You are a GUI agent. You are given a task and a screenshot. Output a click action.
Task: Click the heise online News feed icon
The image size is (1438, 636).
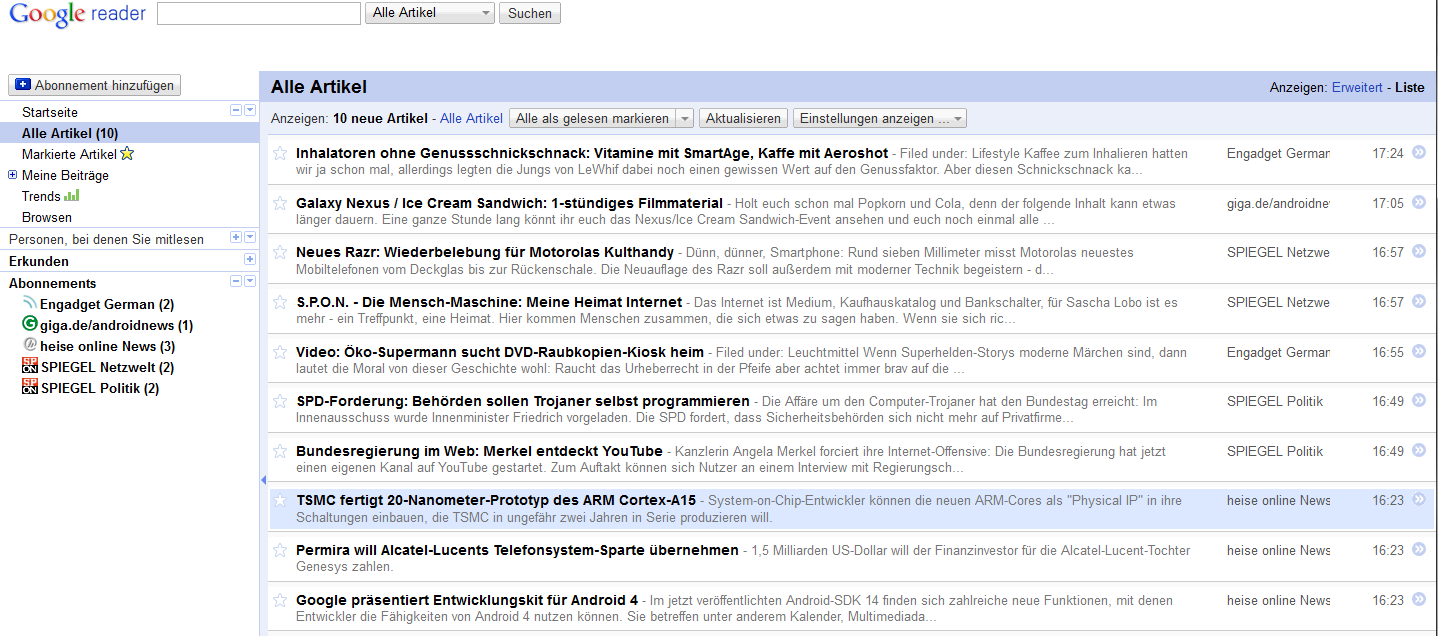tap(30, 346)
